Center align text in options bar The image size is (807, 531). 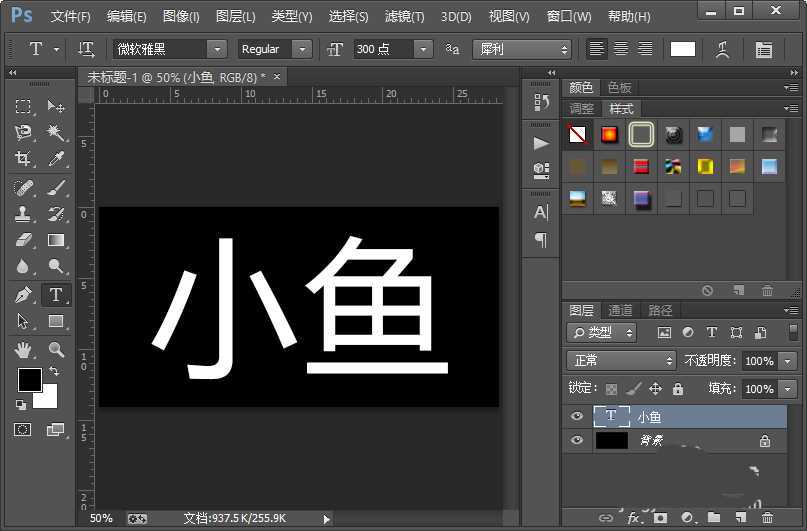[x=621, y=49]
